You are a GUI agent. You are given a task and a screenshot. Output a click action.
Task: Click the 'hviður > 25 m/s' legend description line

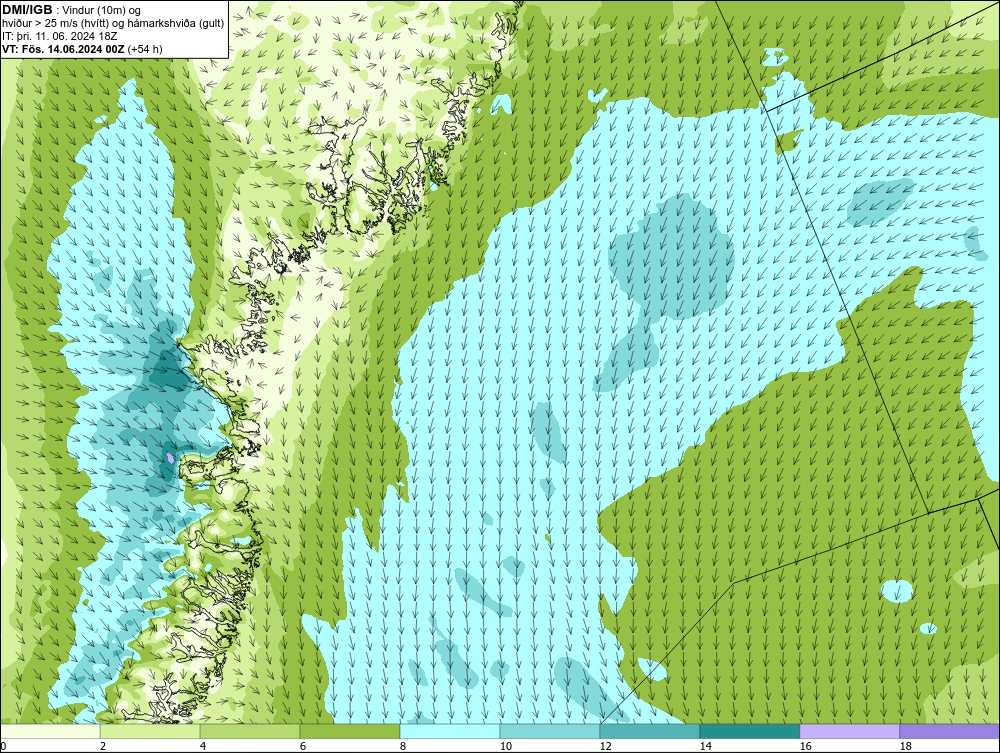click(113, 23)
